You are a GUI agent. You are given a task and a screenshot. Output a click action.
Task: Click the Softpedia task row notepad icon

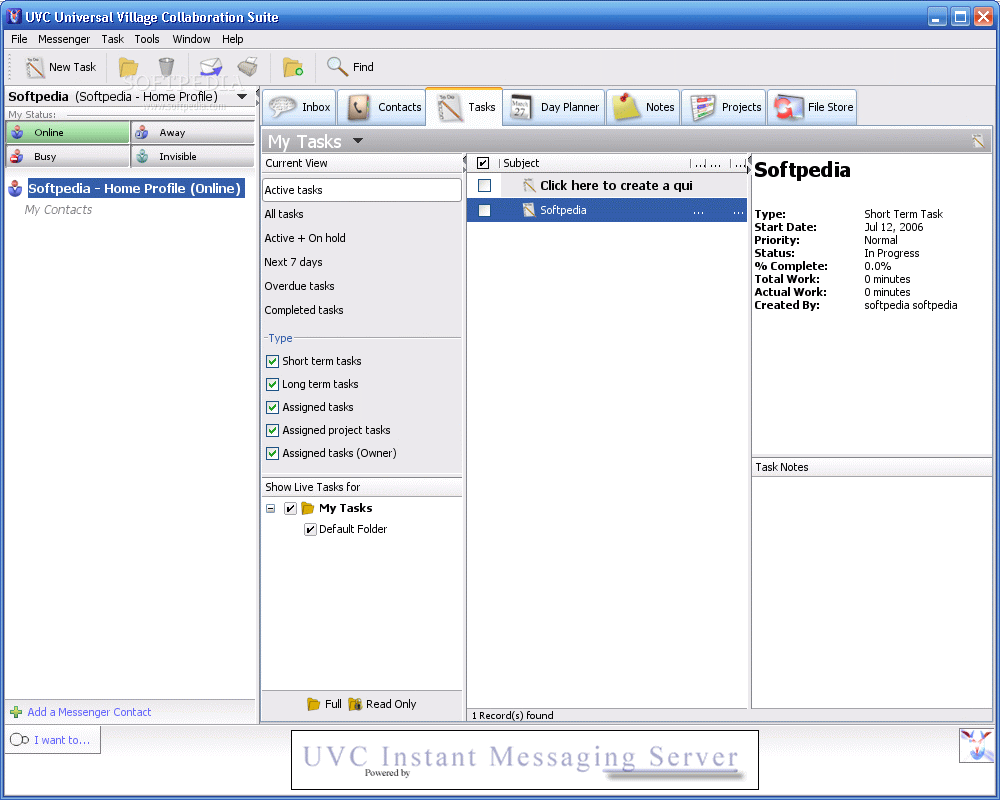[x=529, y=210]
